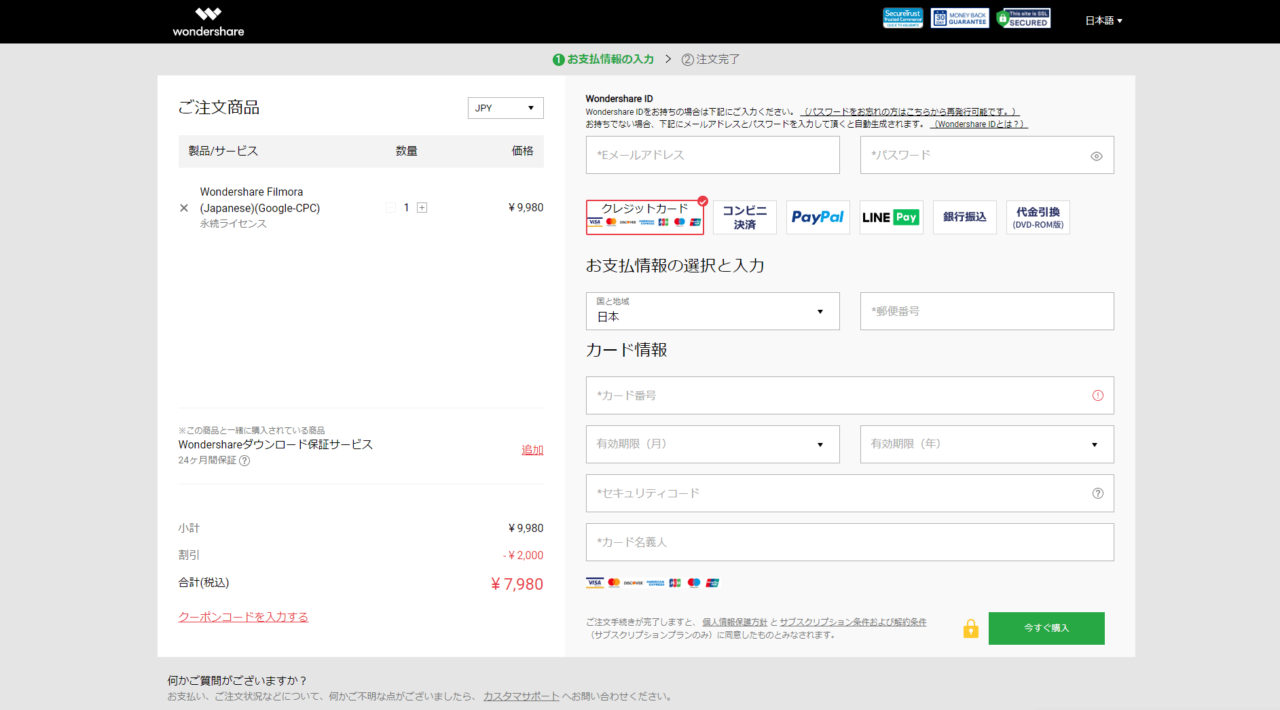1280x710 pixels.
Task: Click the 注文完了 step label
Action: pos(718,59)
